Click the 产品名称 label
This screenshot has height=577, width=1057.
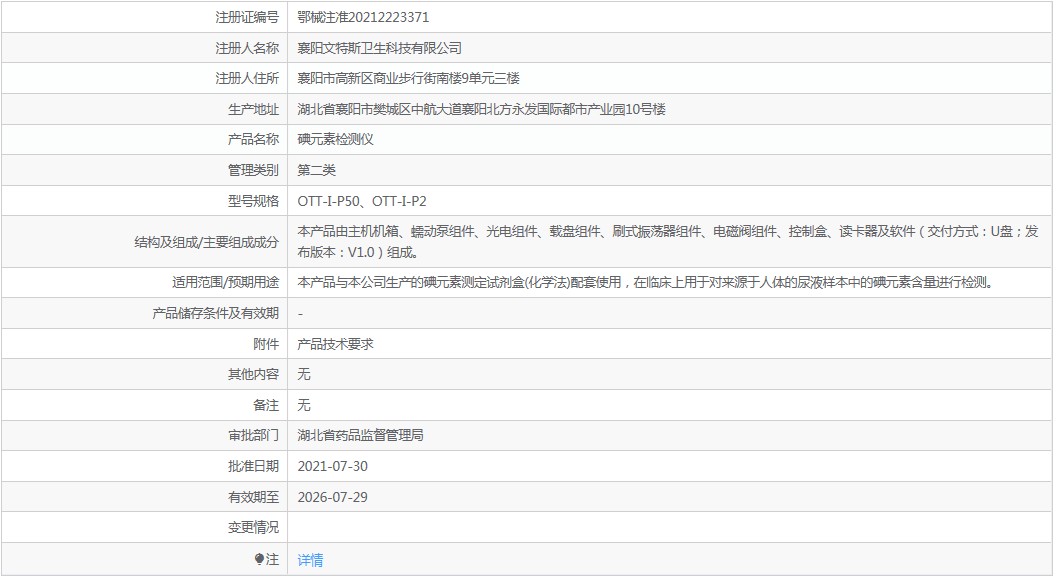(x=253, y=140)
